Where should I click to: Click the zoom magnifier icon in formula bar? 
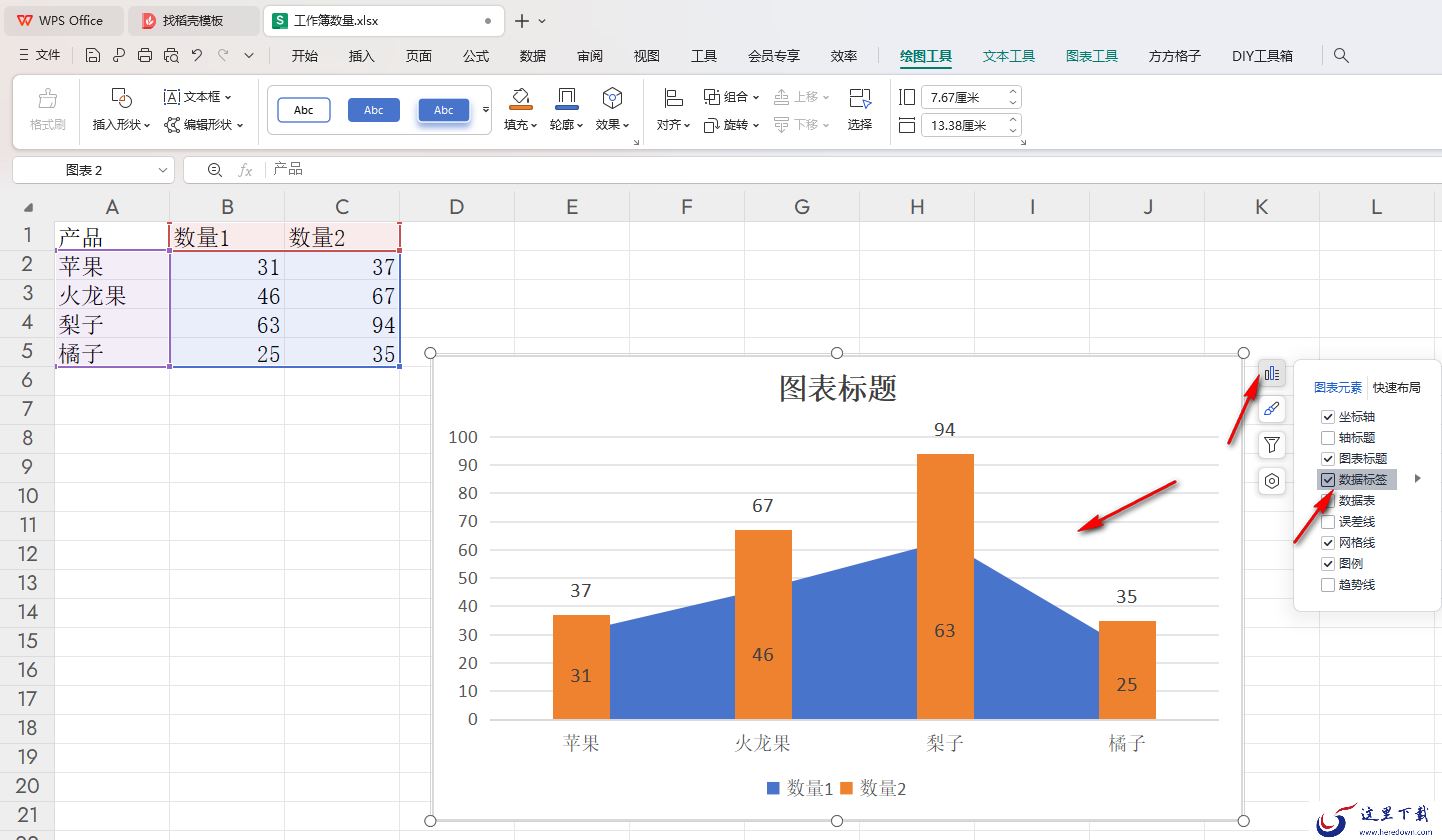[214, 170]
